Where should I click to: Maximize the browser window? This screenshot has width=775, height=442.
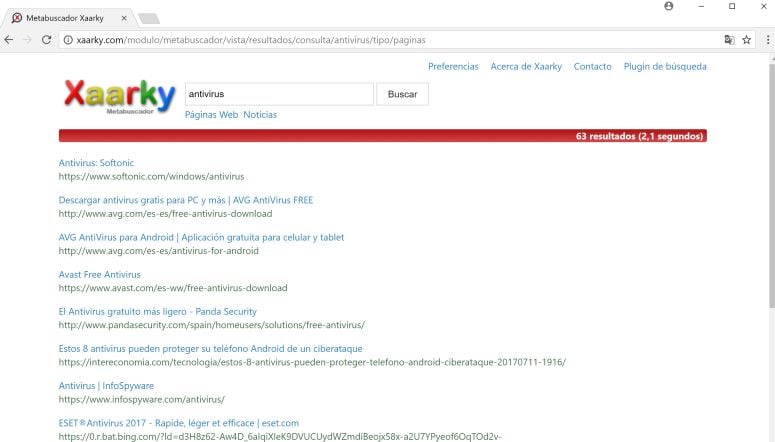(732, 6)
